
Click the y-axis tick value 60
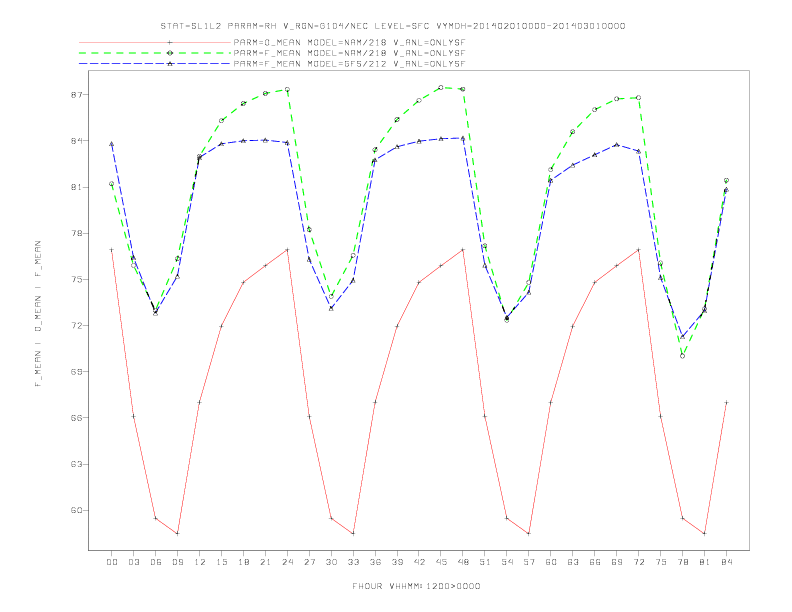coord(76,511)
